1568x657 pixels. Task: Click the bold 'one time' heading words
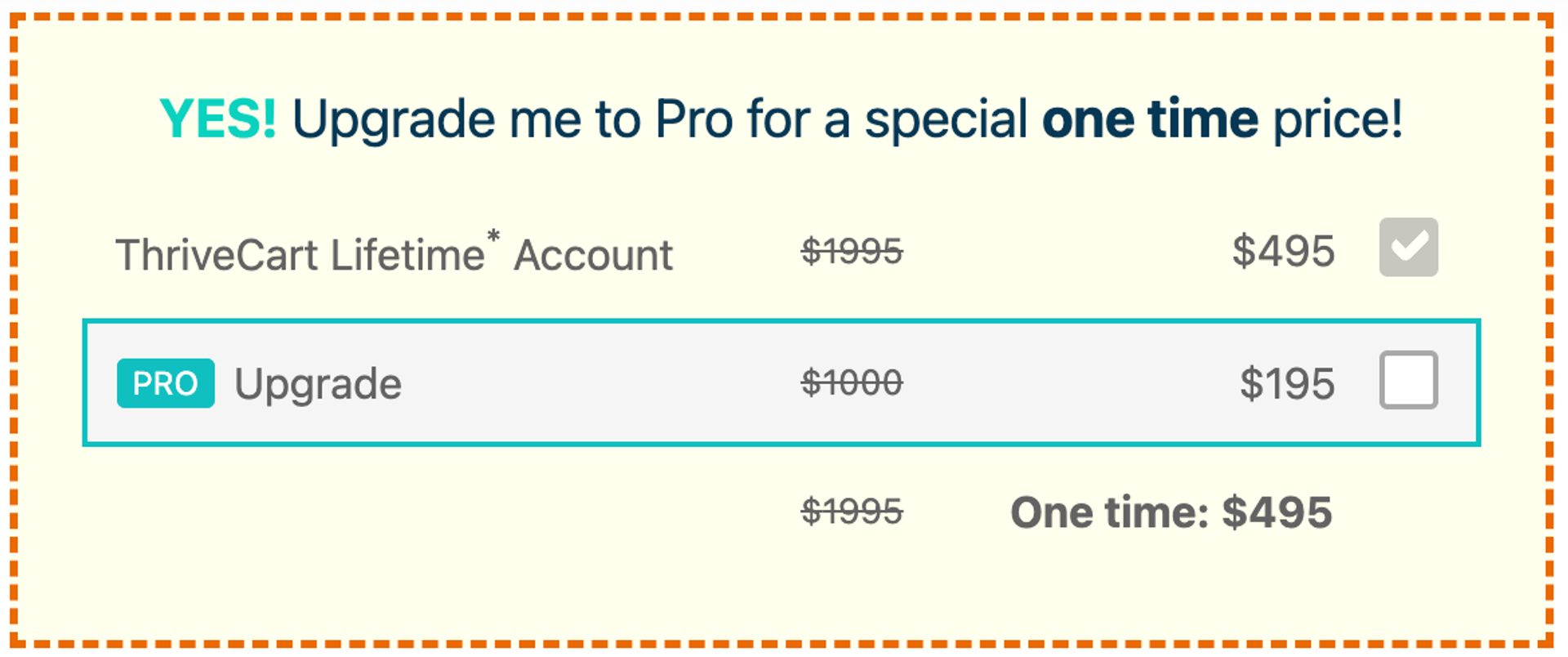(x=1150, y=119)
